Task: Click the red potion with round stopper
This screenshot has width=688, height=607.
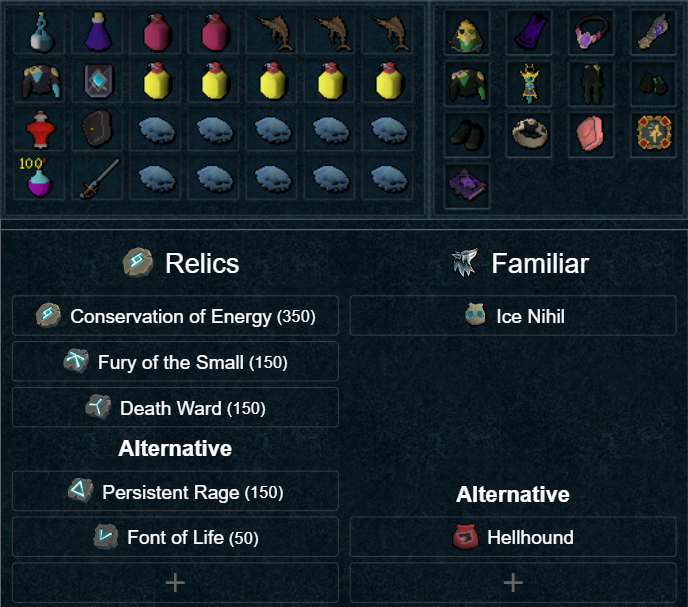Action: (39, 129)
